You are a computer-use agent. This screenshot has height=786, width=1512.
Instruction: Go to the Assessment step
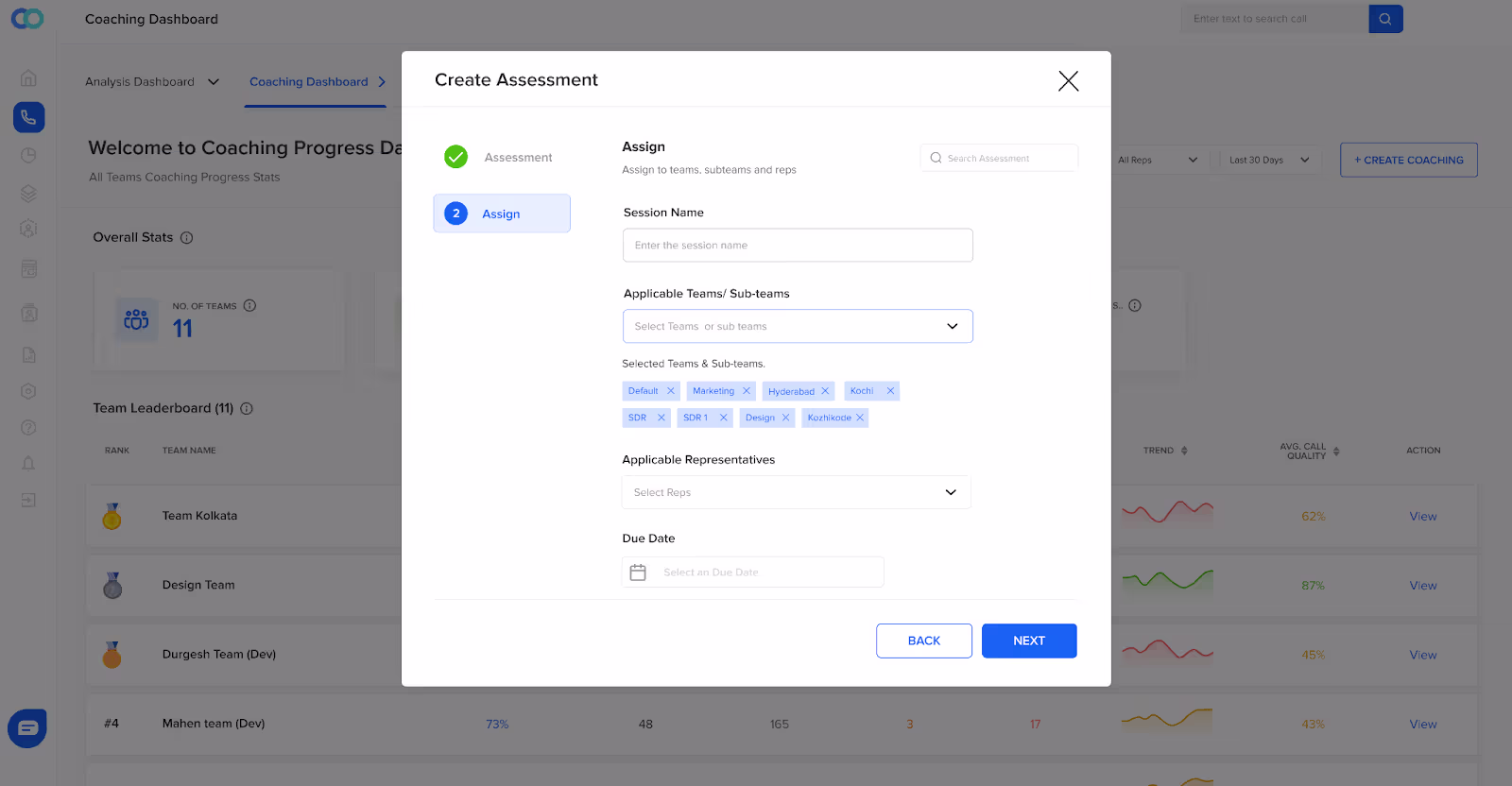point(501,158)
